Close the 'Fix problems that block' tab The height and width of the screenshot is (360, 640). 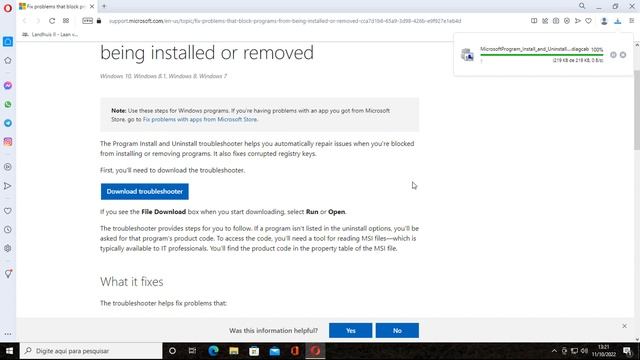(x=92, y=7)
